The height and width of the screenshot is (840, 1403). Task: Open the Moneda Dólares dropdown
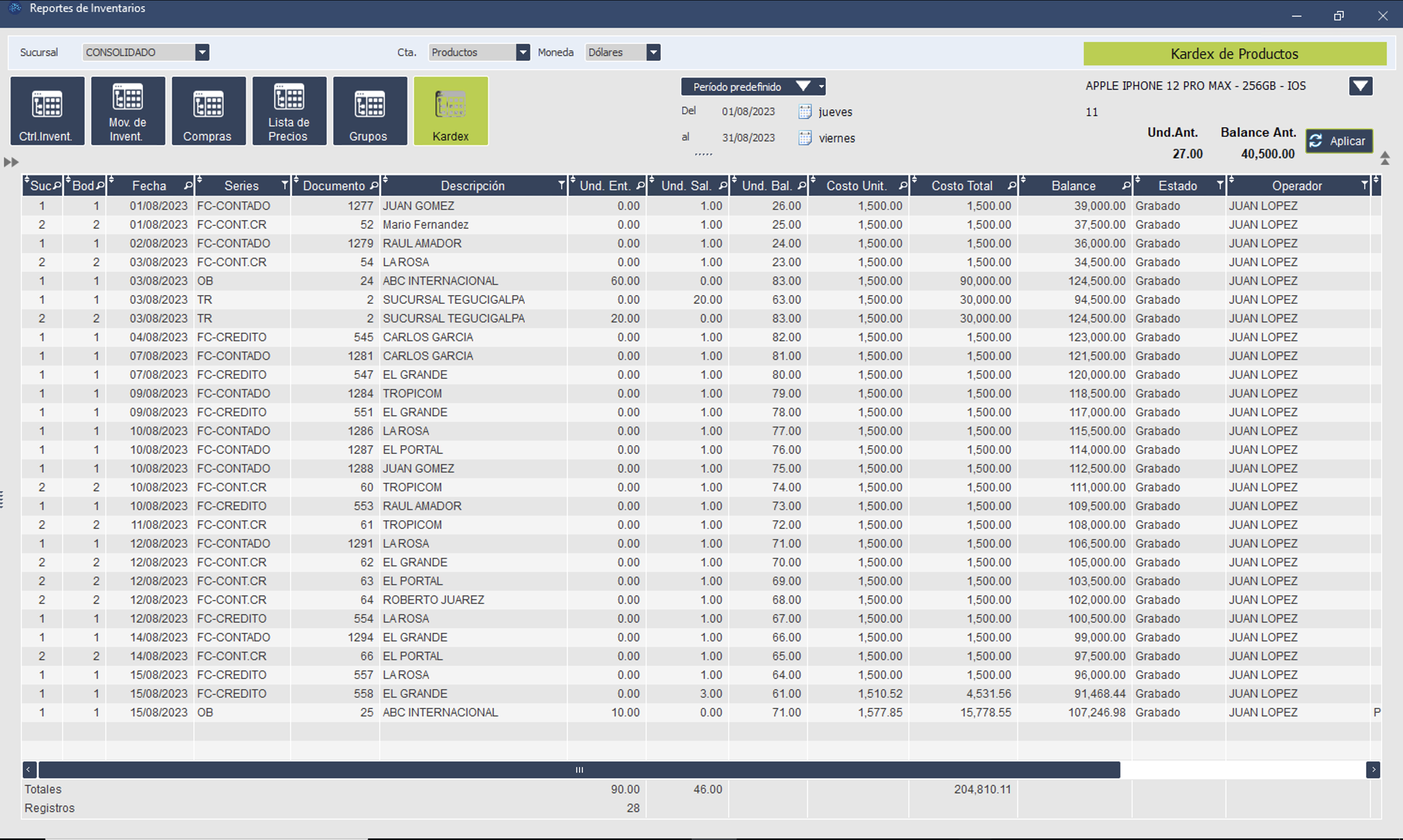[x=653, y=53]
